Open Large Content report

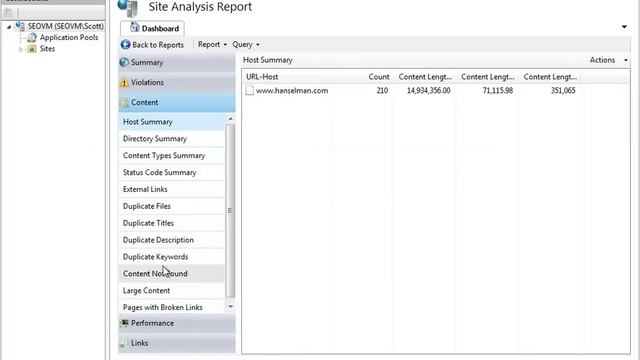171,291
